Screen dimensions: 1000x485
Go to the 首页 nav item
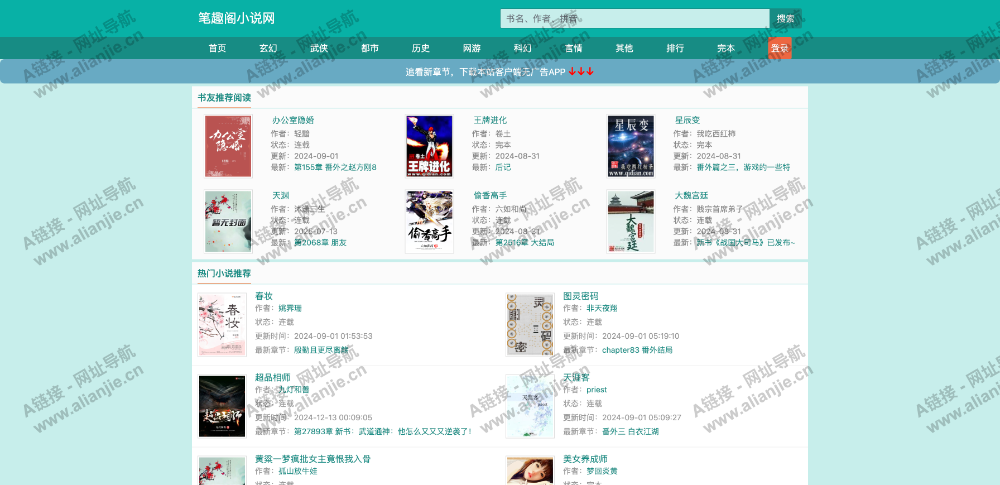217,48
